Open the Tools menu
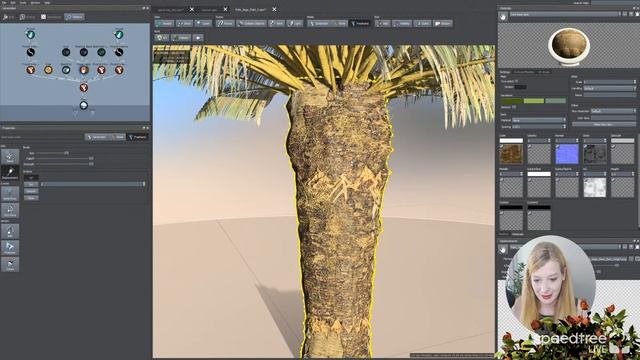Screen dimensions: 640x360 tap(23, 2)
